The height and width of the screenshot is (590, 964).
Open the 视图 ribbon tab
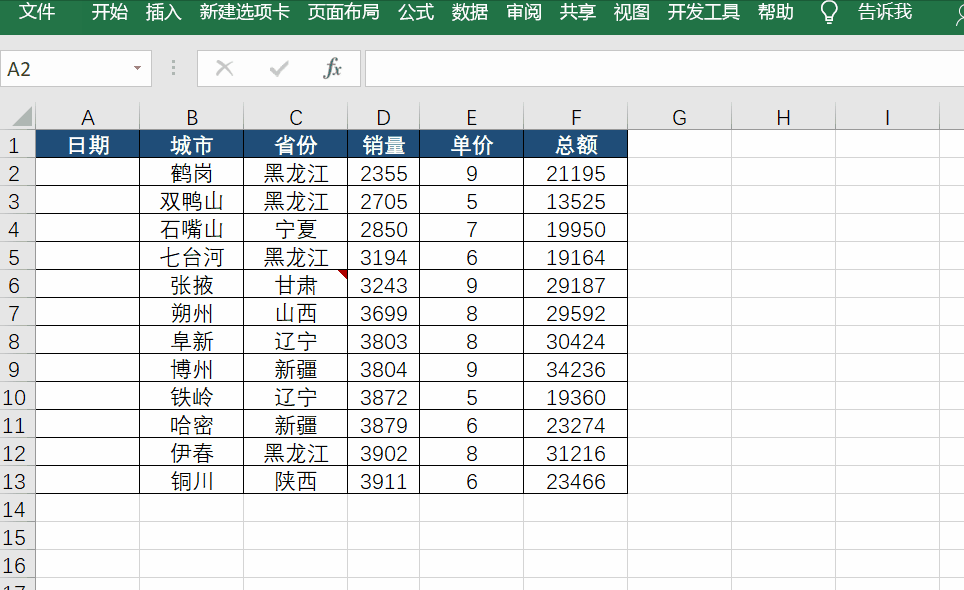(x=631, y=12)
